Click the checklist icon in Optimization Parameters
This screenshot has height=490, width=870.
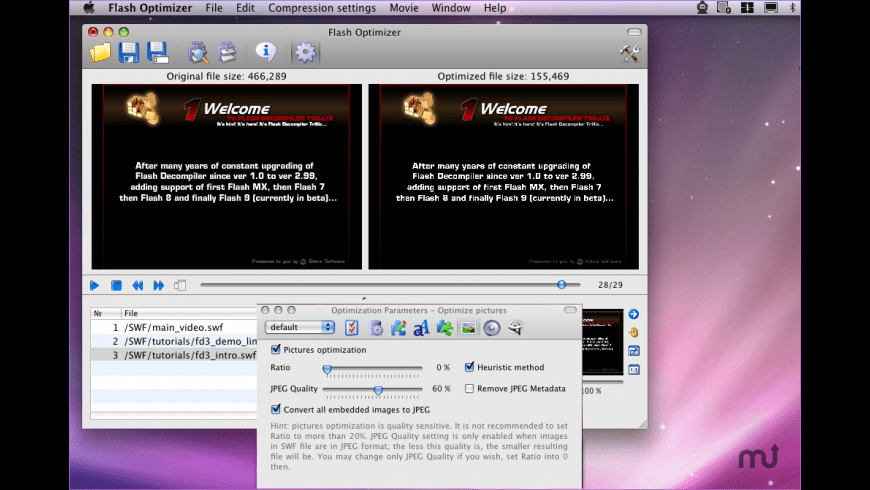pyautogui.click(x=352, y=327)
